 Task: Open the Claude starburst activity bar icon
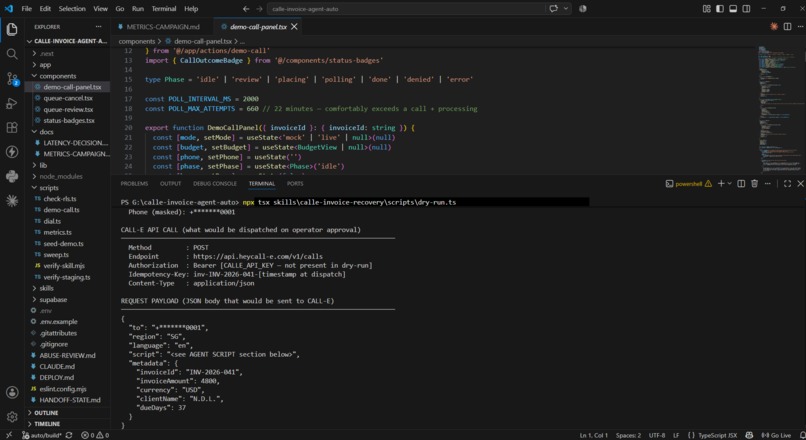pos(12,200)
